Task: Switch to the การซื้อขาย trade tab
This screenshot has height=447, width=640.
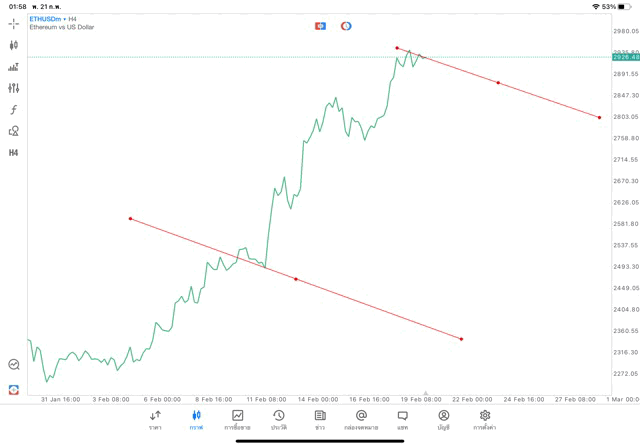Action: (238, 419)
